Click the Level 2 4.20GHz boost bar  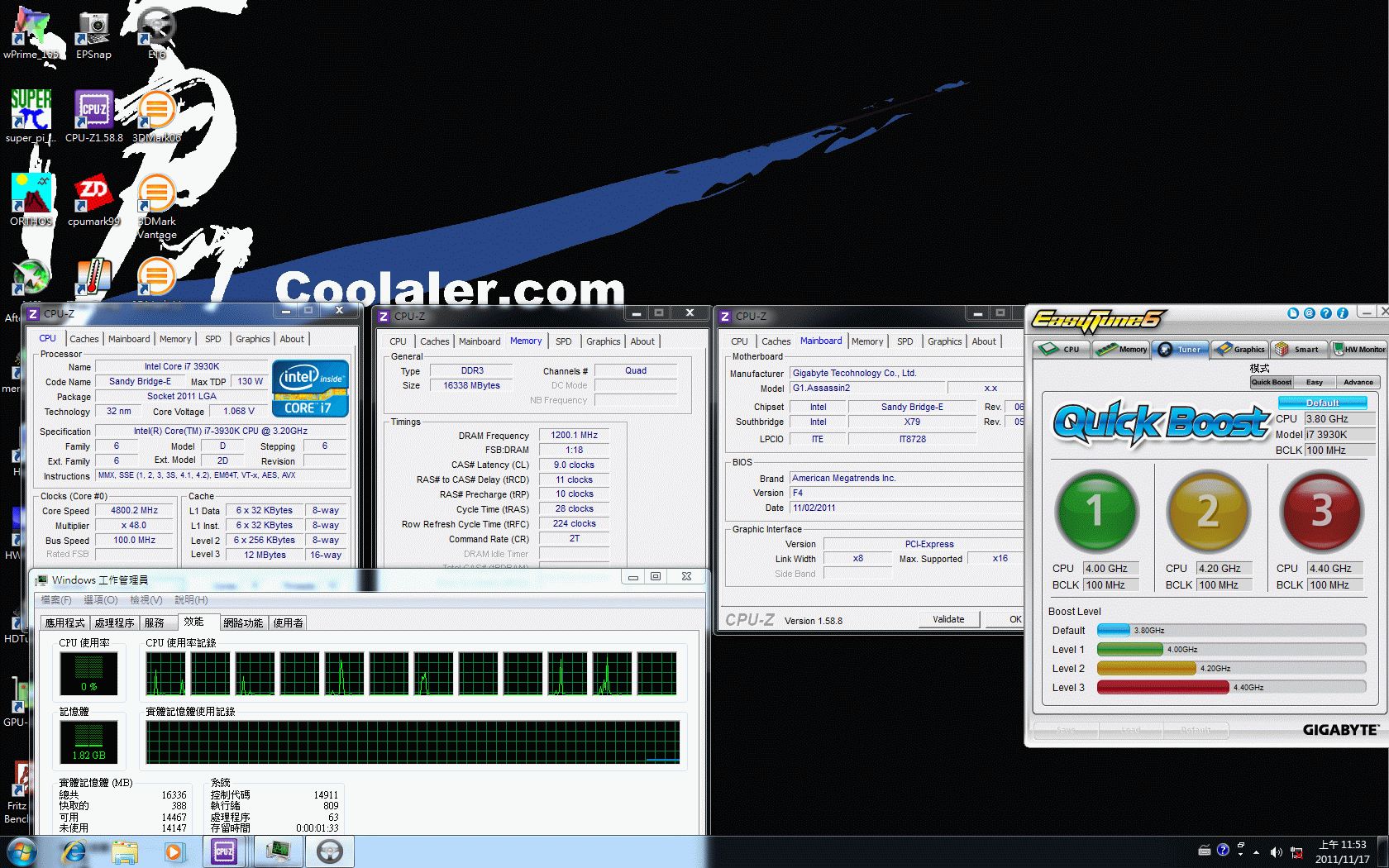[1231, 668]
